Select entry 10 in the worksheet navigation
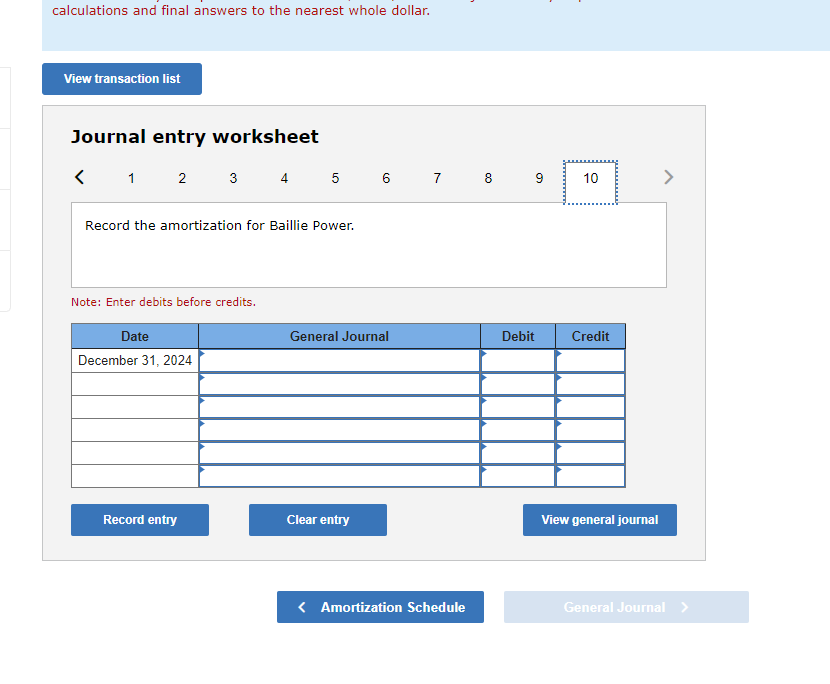This screenshot has width=830, height=684. (590, 178)
